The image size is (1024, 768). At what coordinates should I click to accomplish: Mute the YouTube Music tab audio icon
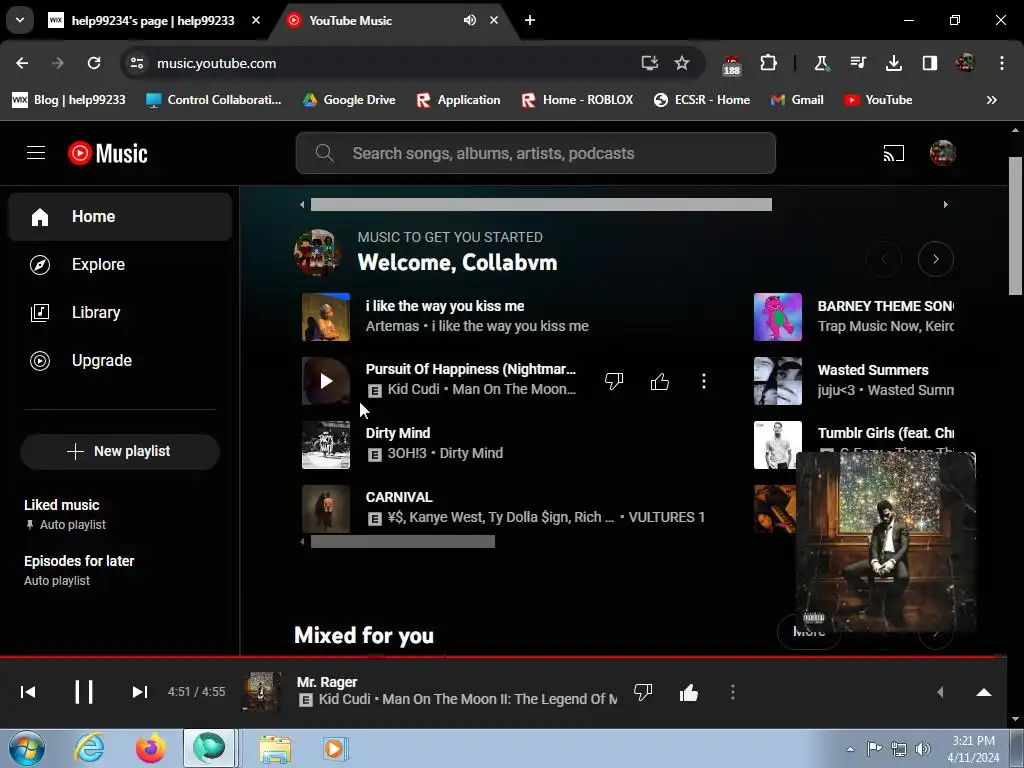pyautogui.click(x=470, y=20)
